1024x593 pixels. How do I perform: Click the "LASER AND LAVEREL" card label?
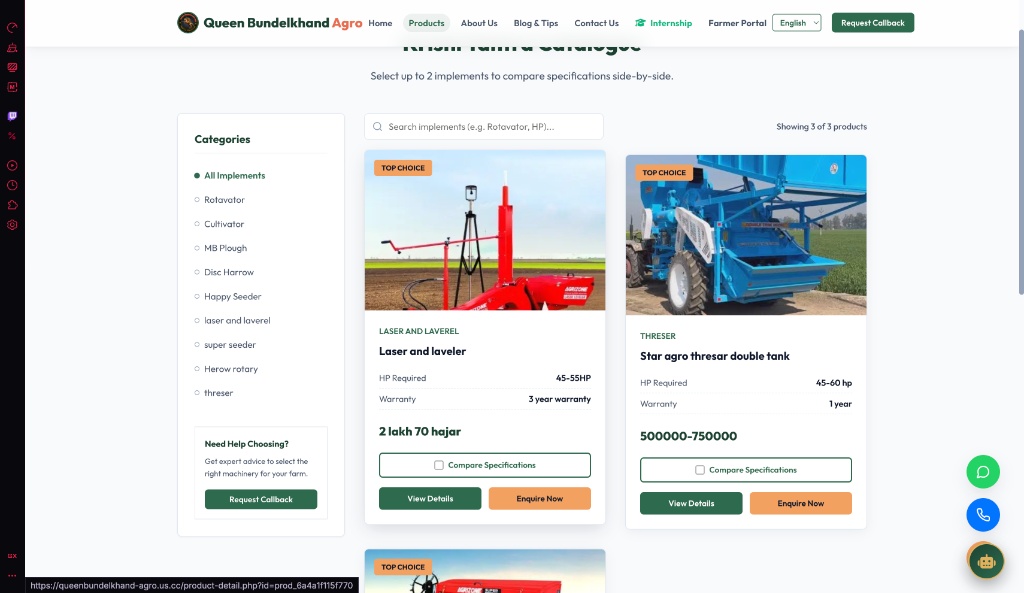(419, 331)
